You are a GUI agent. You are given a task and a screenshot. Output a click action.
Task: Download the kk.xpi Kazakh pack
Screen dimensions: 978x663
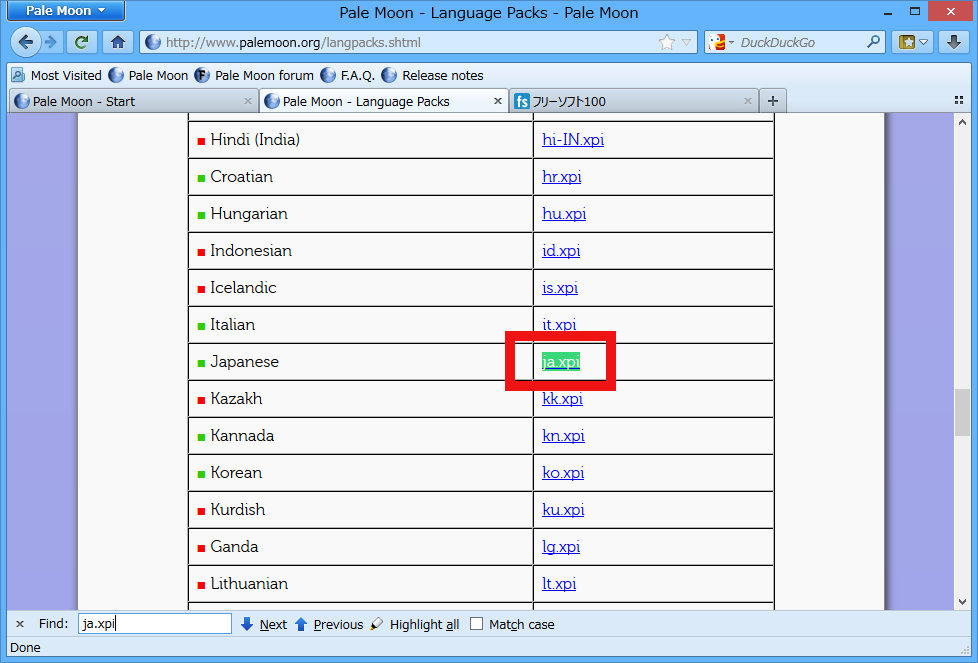pyautogui.click(x=562, y=399)
